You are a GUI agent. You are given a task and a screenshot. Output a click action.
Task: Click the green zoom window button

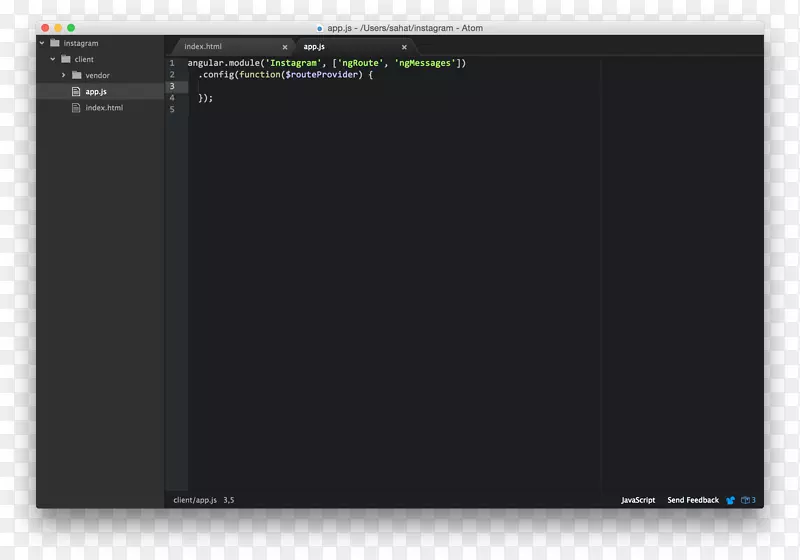71,28
